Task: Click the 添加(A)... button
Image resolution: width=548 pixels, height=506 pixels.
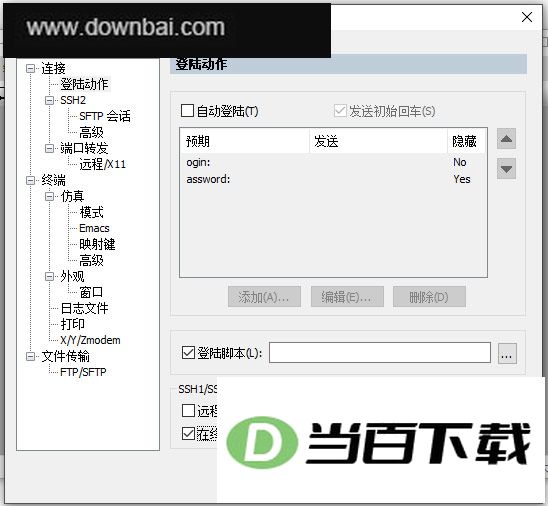Action: click(264, 297)
